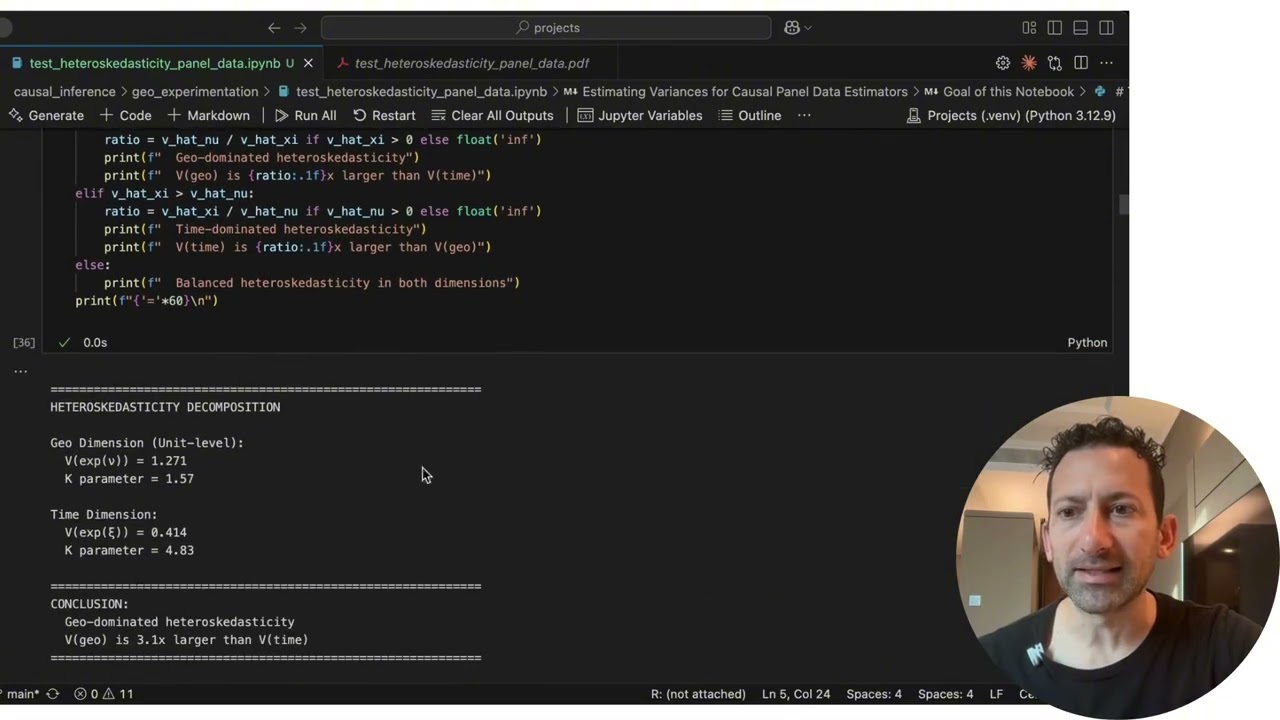
Task: Clear All Outputs in the notebook
Action: [x=491, y=115]
